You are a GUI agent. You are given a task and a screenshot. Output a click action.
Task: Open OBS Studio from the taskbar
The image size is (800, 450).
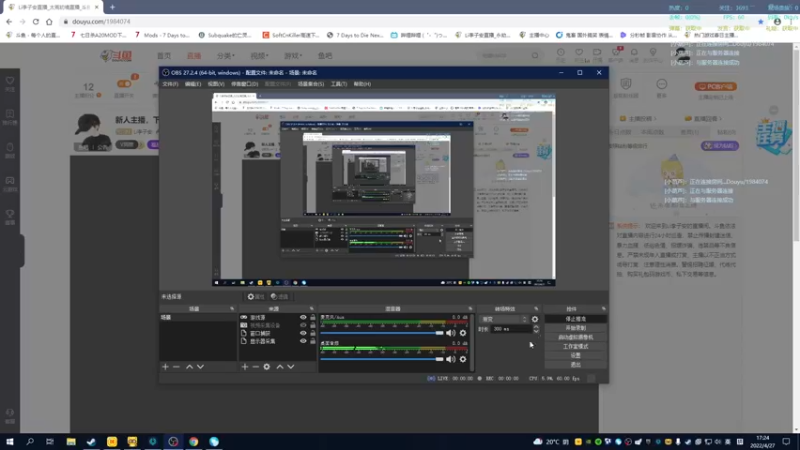173,441
